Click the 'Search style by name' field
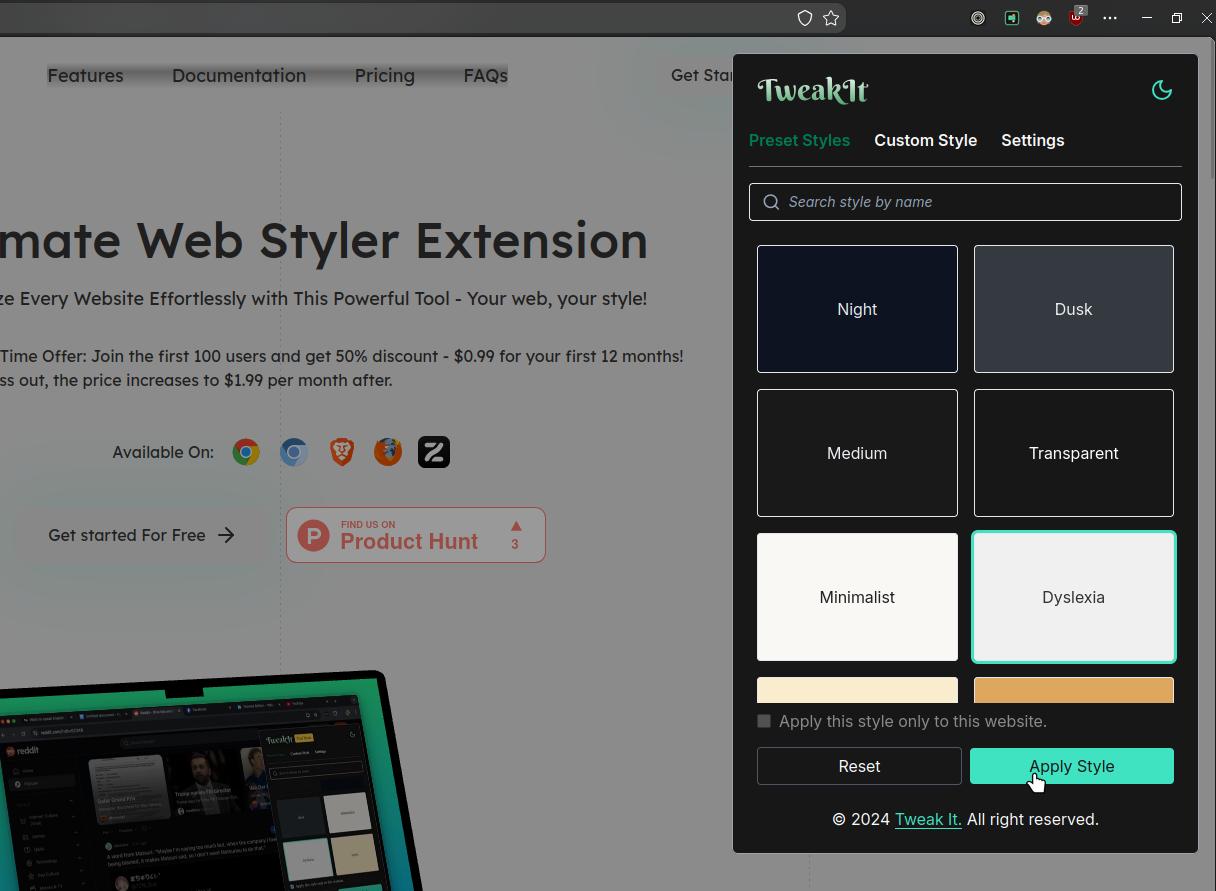The image size is (1216, 891). click(965, 202)
